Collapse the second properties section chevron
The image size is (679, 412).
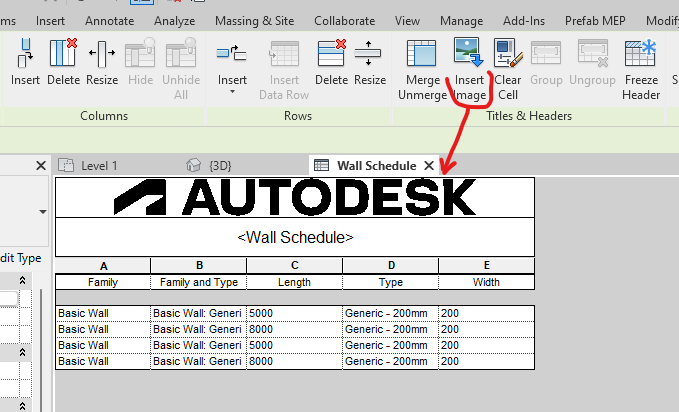pos(23,353)
